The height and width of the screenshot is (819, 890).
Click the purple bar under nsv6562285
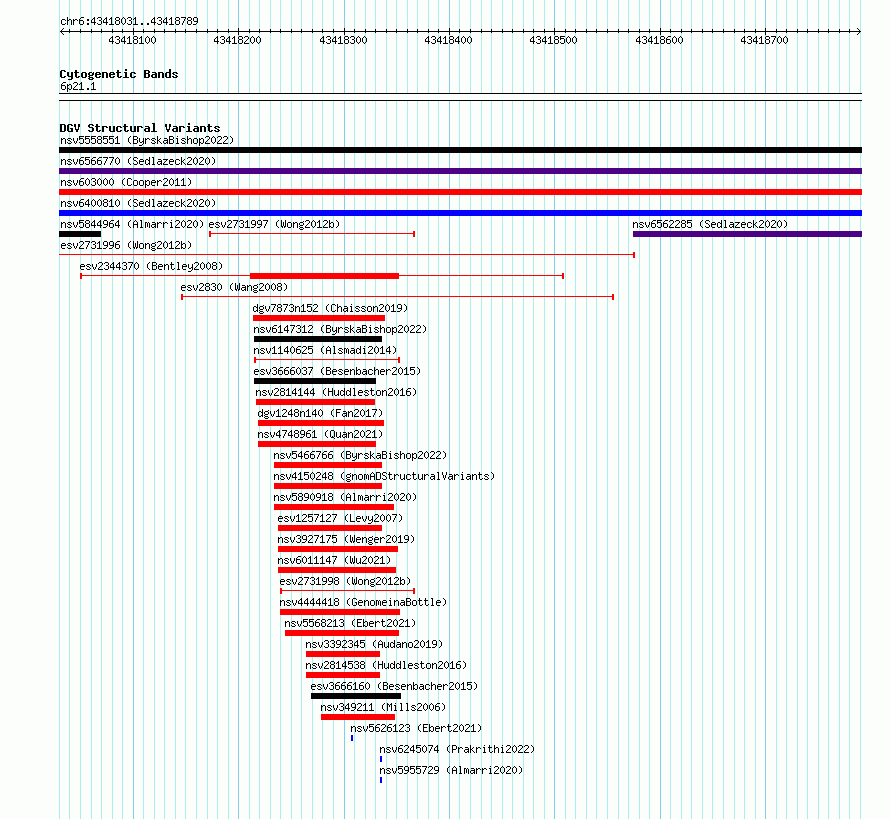[748, 234]
